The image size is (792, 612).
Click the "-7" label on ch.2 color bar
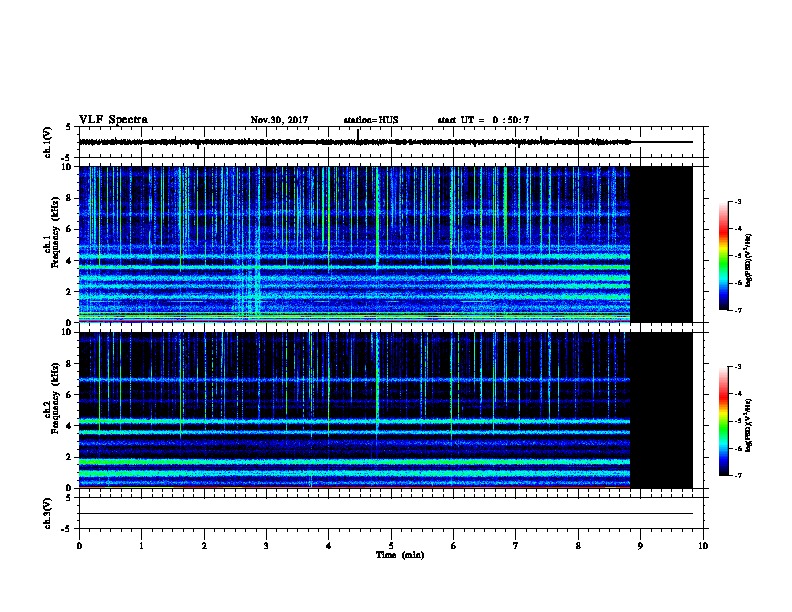(x=737, y=475)
